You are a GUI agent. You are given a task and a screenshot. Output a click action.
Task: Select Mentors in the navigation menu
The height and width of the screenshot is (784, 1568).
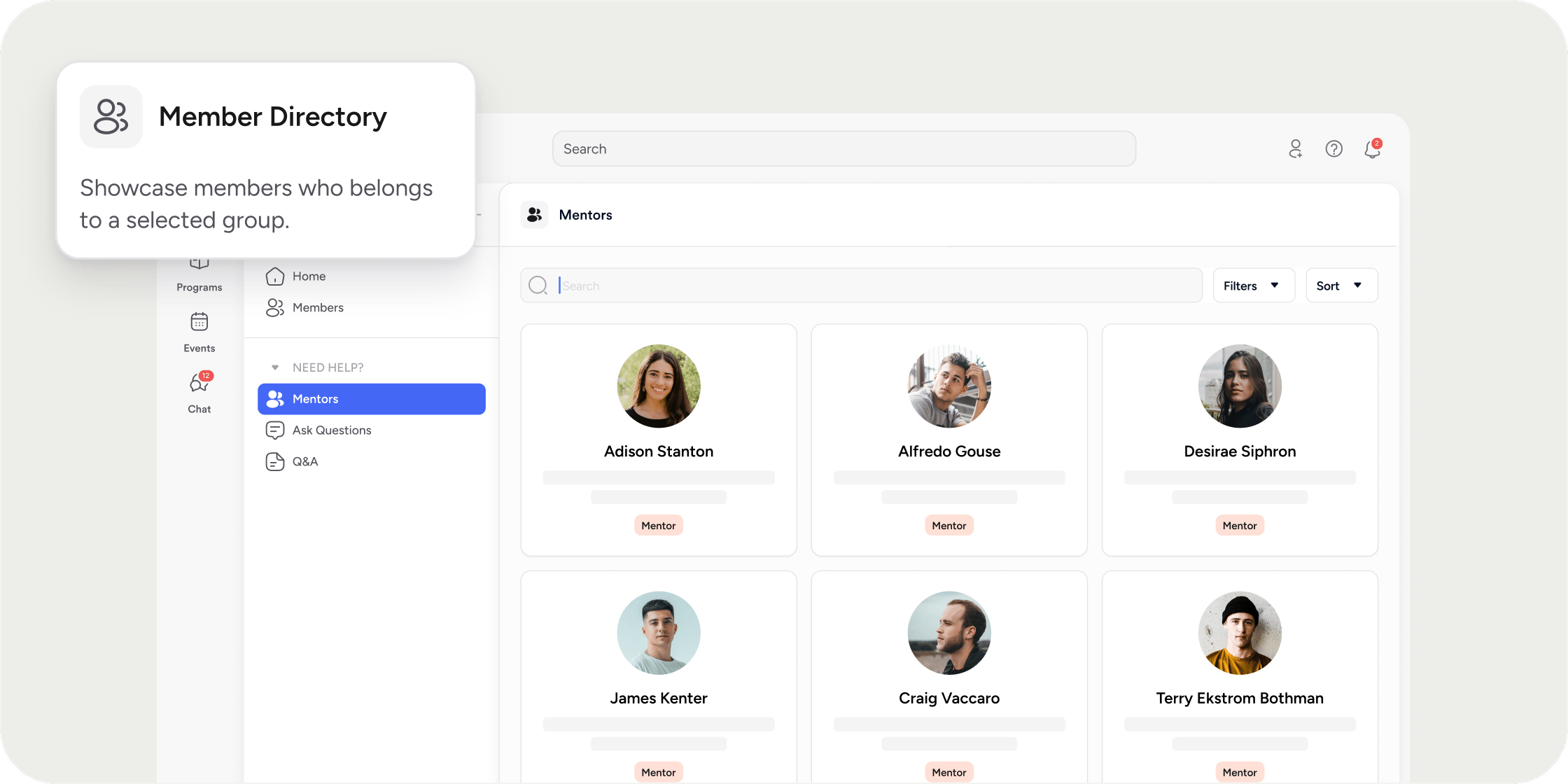(x=371, y=399)
